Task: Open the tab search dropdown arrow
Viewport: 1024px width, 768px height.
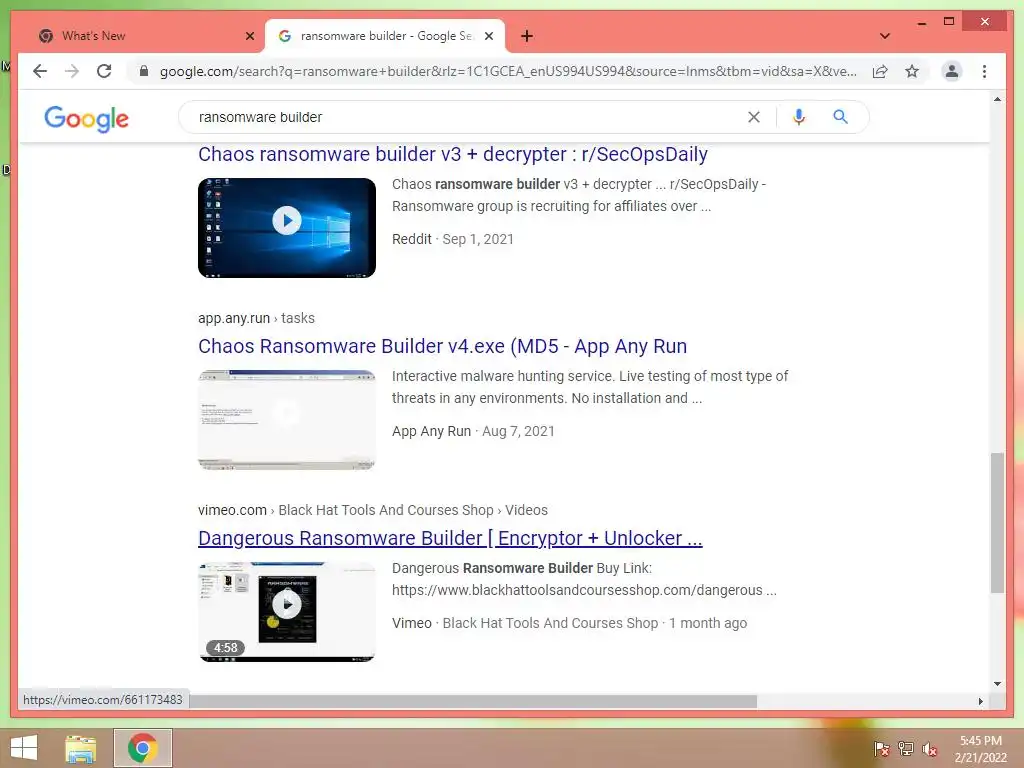Action: pyautogui.click(x=885, y=36)
